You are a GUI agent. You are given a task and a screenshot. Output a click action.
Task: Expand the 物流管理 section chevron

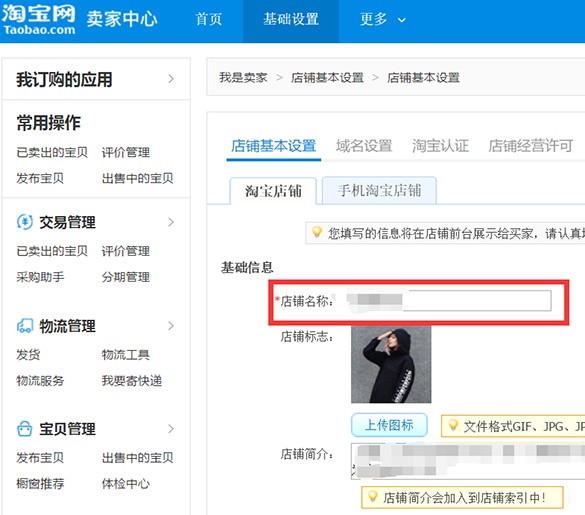coord(171,326)
